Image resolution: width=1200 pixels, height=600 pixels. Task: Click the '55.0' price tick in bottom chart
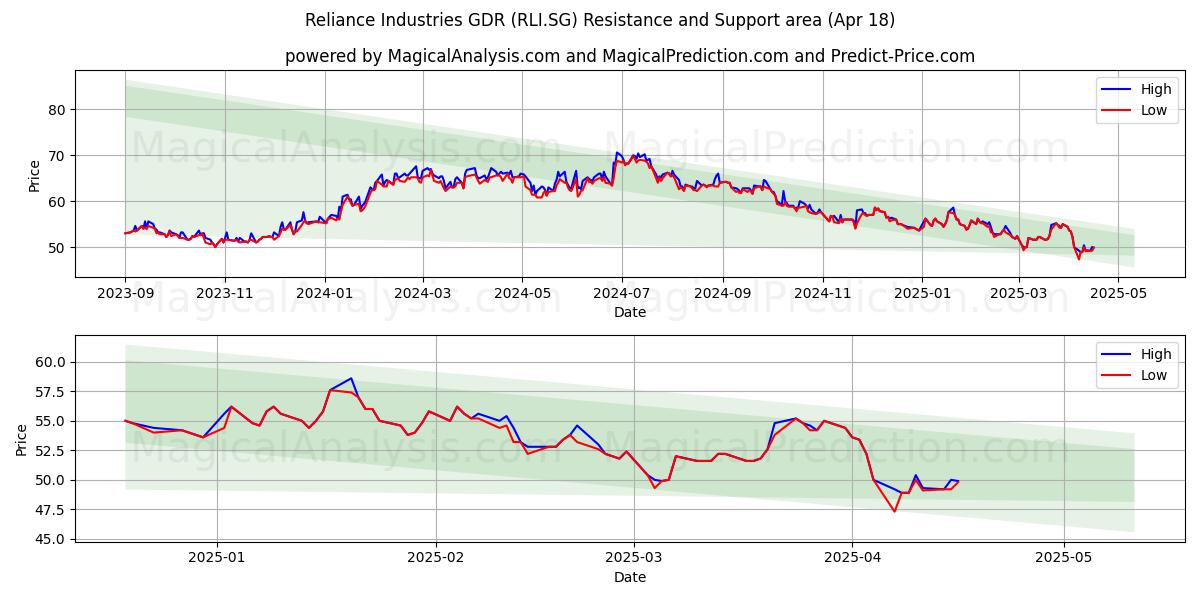coord(52,422)
